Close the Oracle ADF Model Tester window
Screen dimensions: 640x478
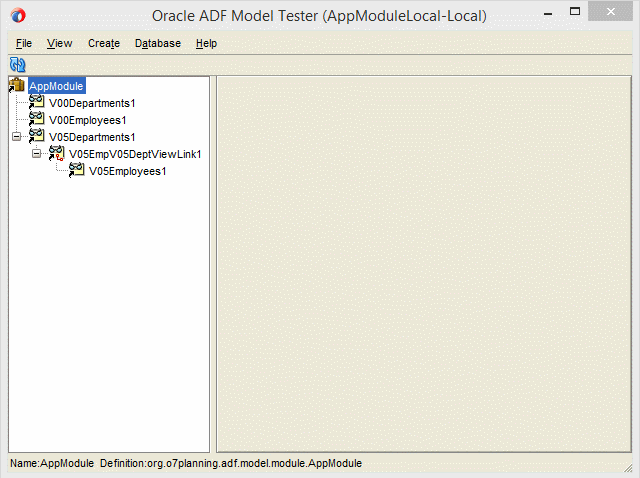pos(610,11)
